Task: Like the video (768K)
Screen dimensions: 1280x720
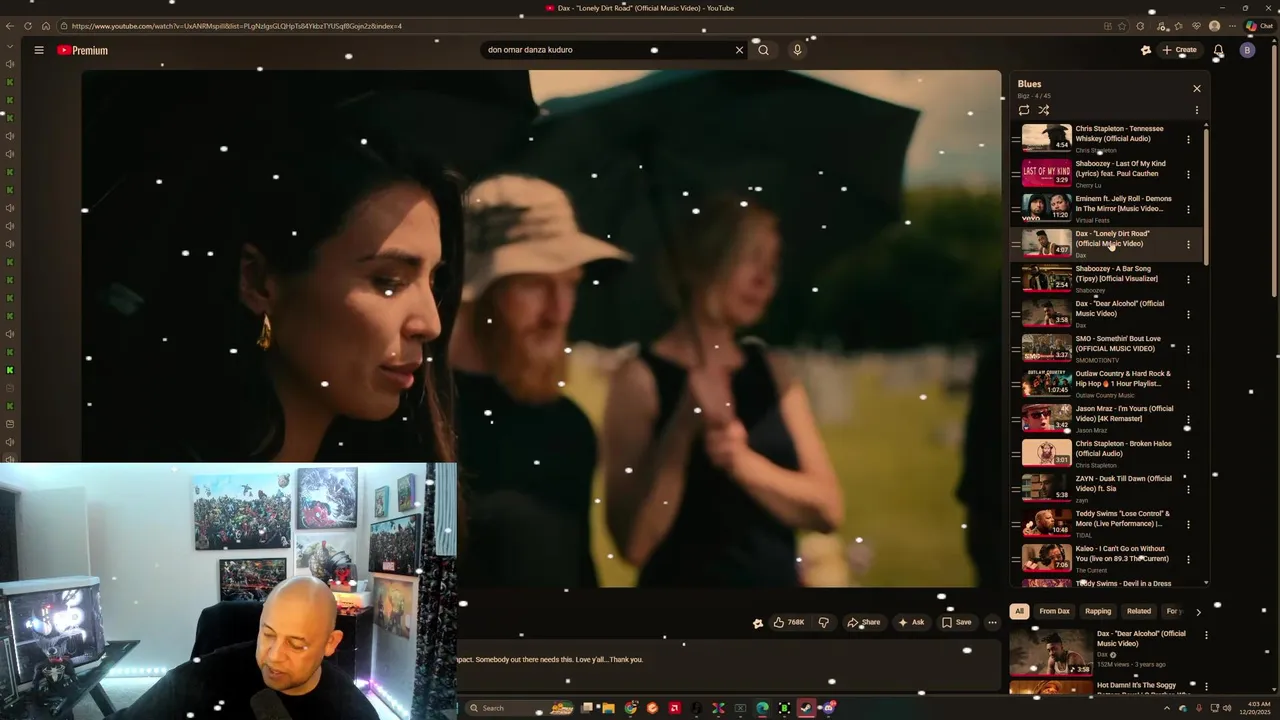Action: click(x=789, y=622)
